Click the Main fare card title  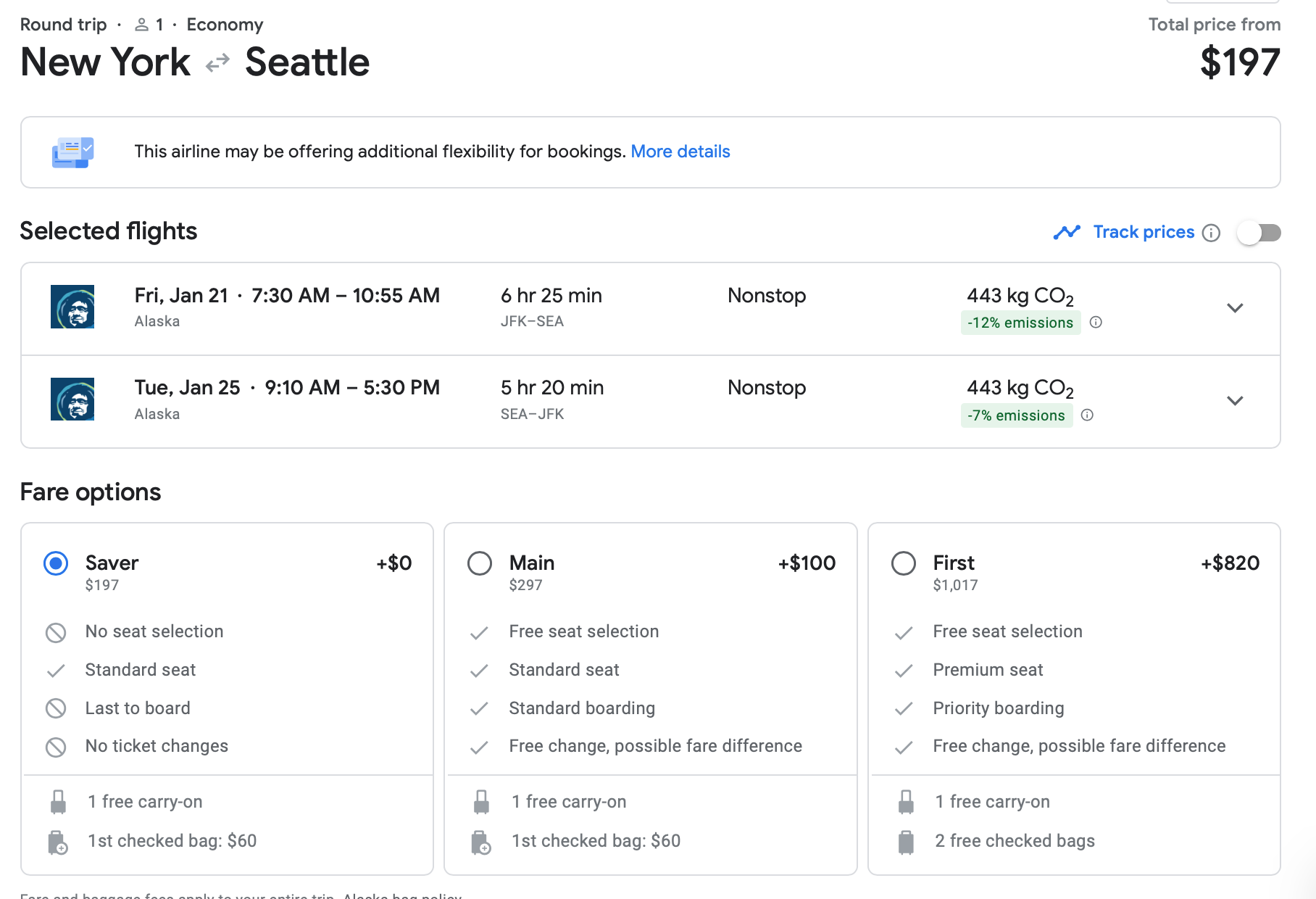pos(531,563)
